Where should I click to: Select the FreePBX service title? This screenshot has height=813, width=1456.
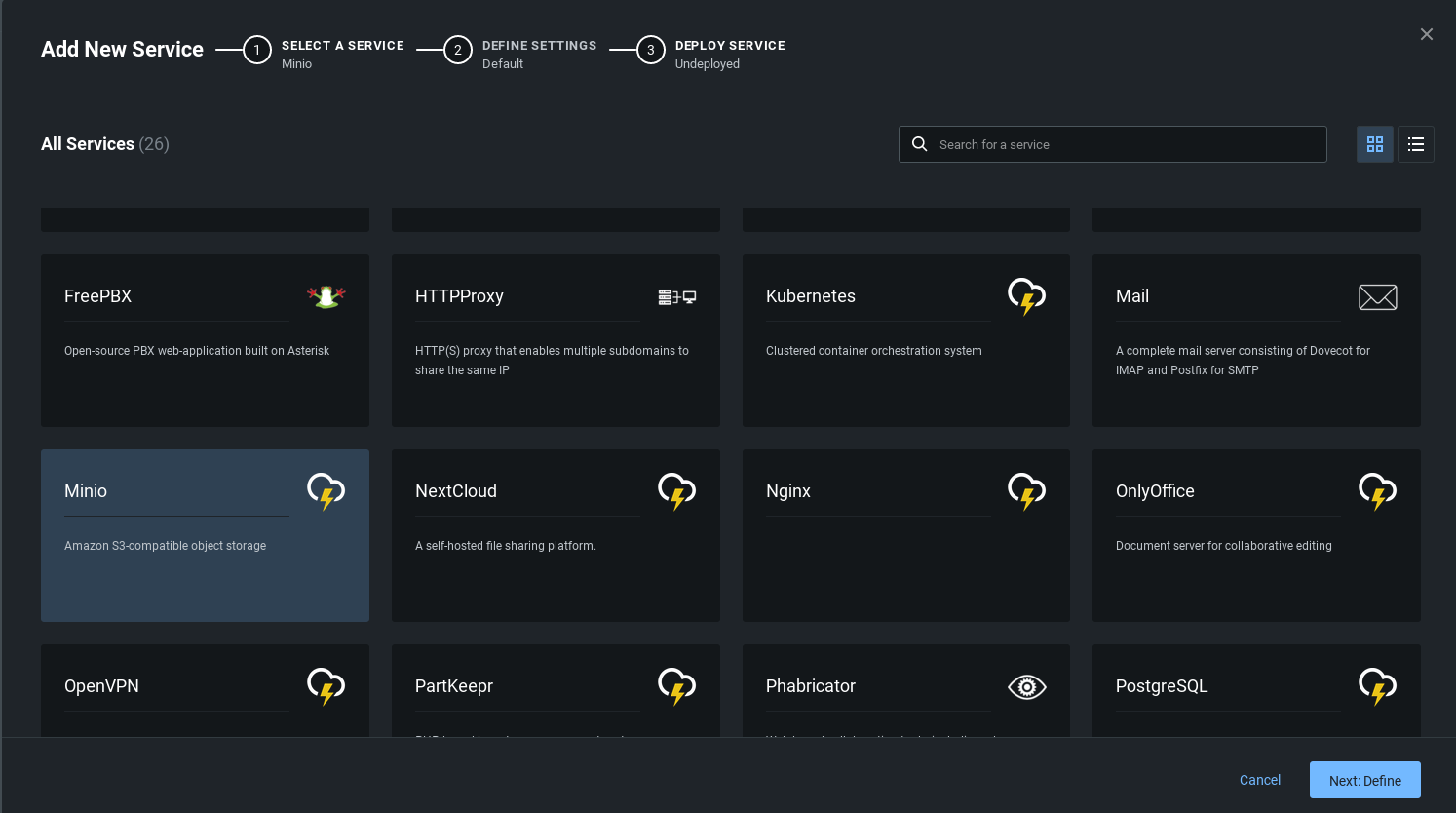[97, 296]
